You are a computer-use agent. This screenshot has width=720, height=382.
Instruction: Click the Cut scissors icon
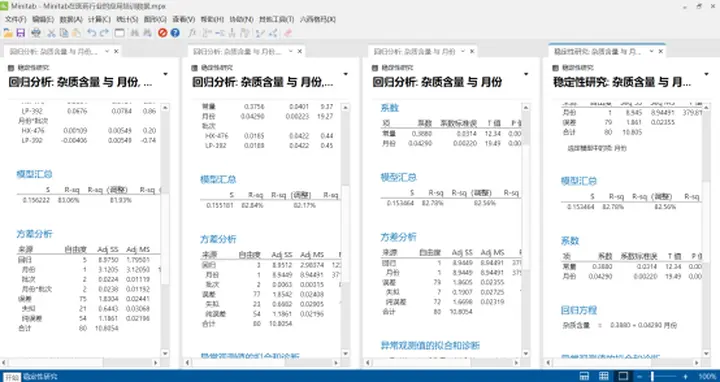click(51, 33)
